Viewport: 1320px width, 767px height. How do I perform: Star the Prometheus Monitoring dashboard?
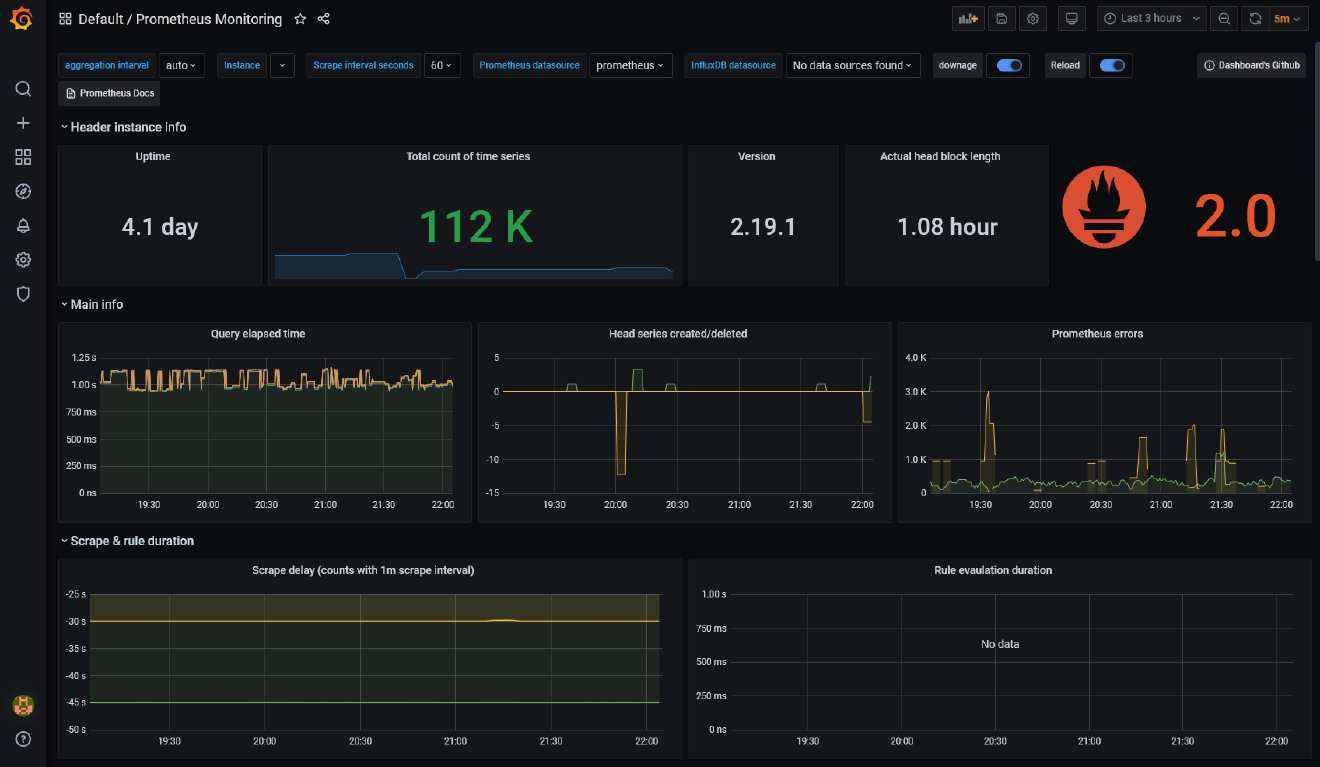[299, 18]
